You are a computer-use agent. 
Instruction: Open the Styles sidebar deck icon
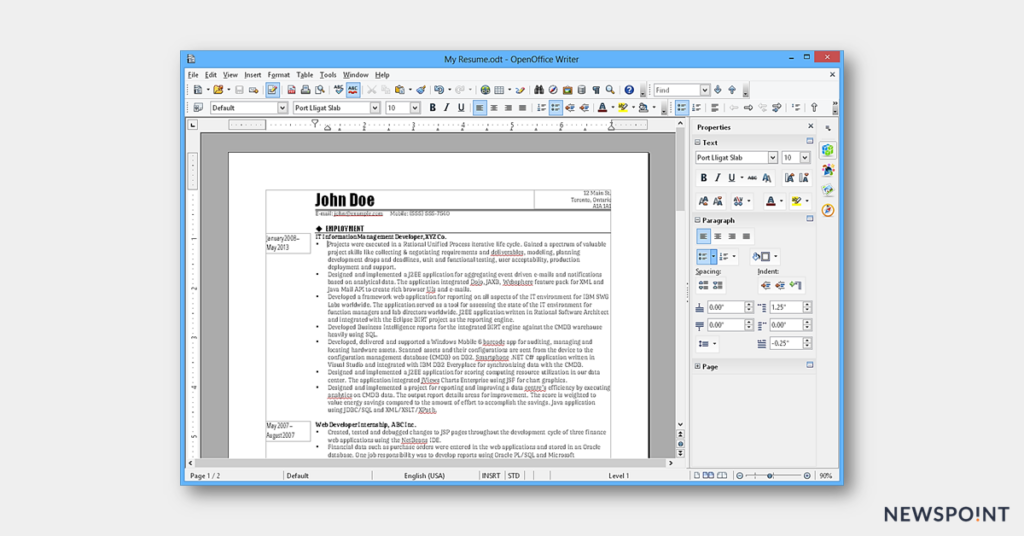click(828, 170)
